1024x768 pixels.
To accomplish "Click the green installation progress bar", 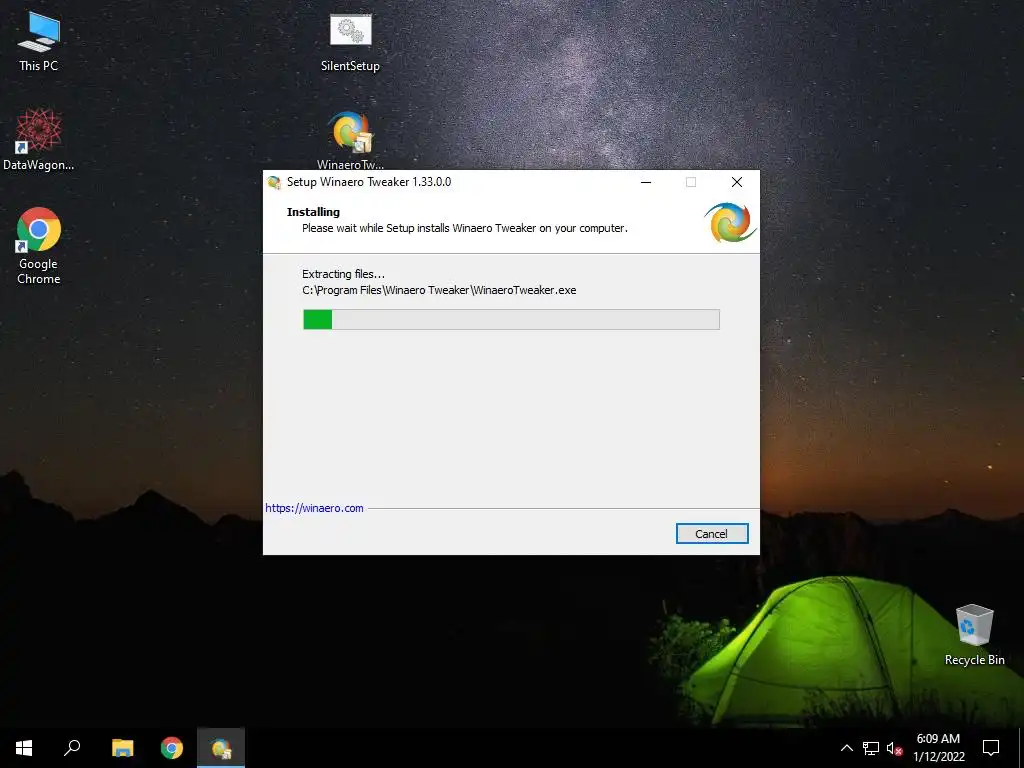I will (511, 319).
